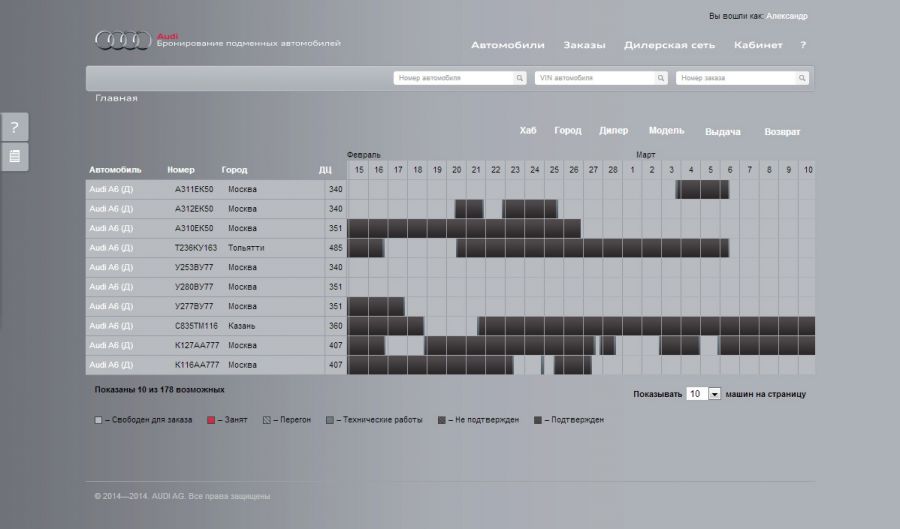Click the red Занят legend swatch
This screenshot has height=529, width=900.
tap(211, 420)
